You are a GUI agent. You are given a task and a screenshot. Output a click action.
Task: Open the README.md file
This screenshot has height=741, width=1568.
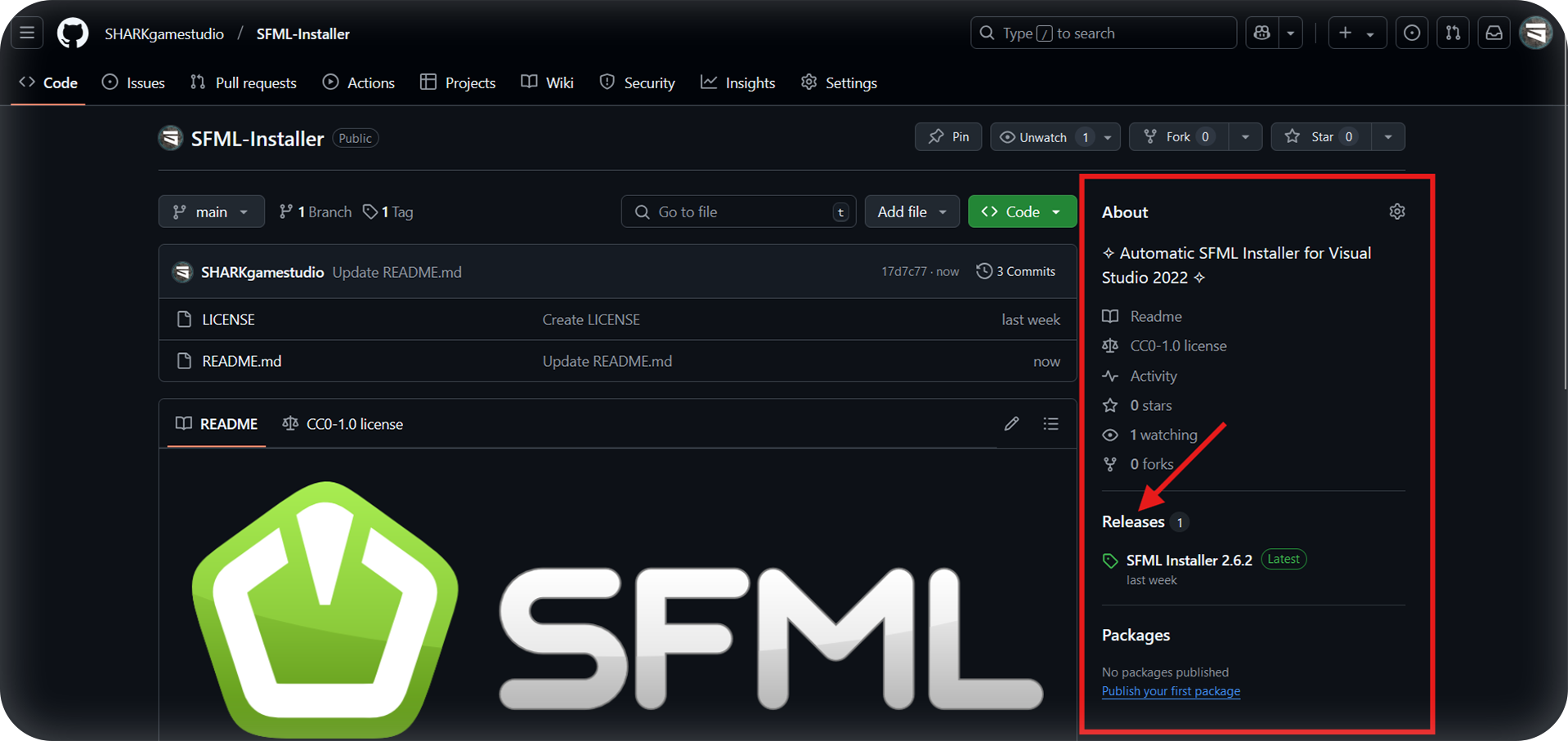[x=242, y=361]
